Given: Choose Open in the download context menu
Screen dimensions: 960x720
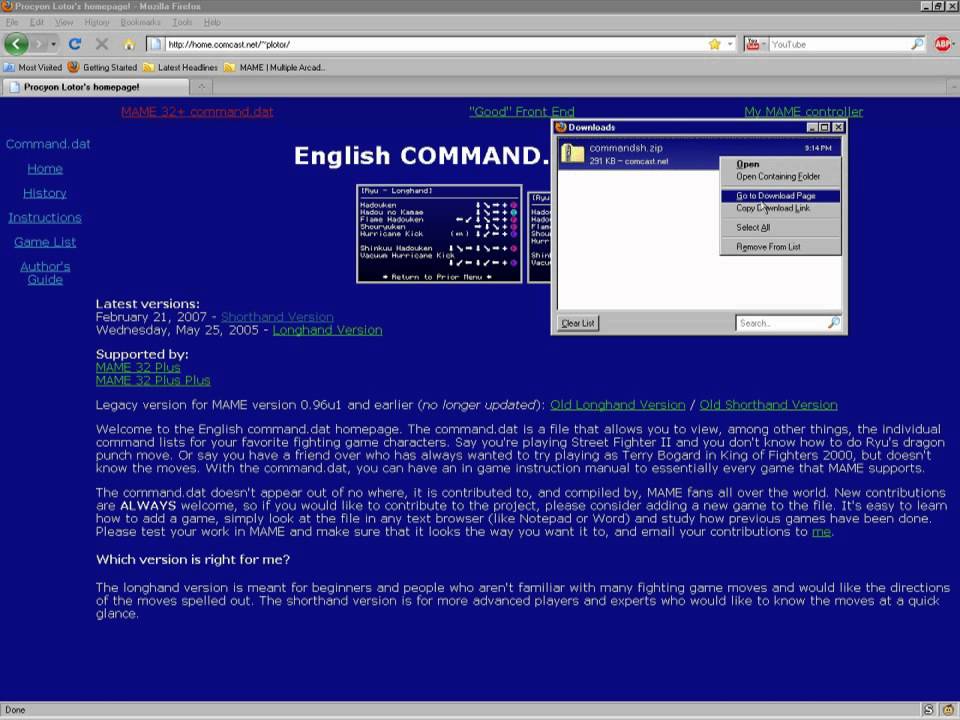Looking at the screenshot, I should click(748, 164).
